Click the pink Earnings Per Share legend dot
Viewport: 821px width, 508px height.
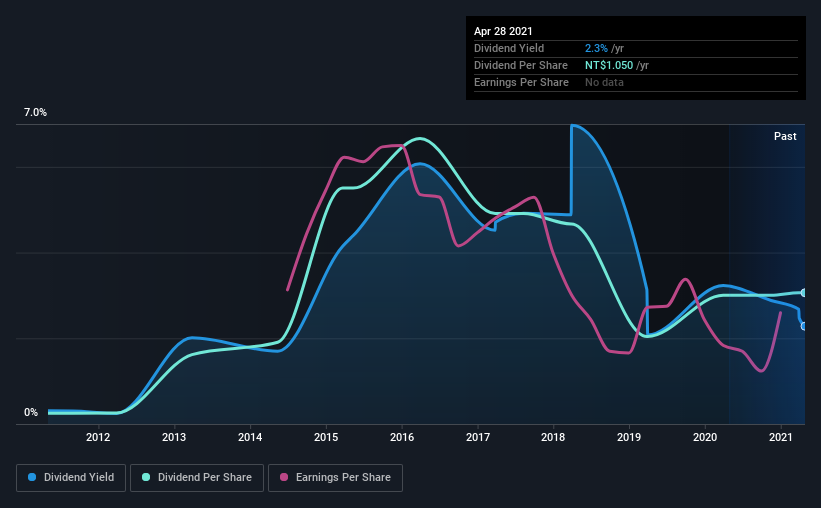284,477
